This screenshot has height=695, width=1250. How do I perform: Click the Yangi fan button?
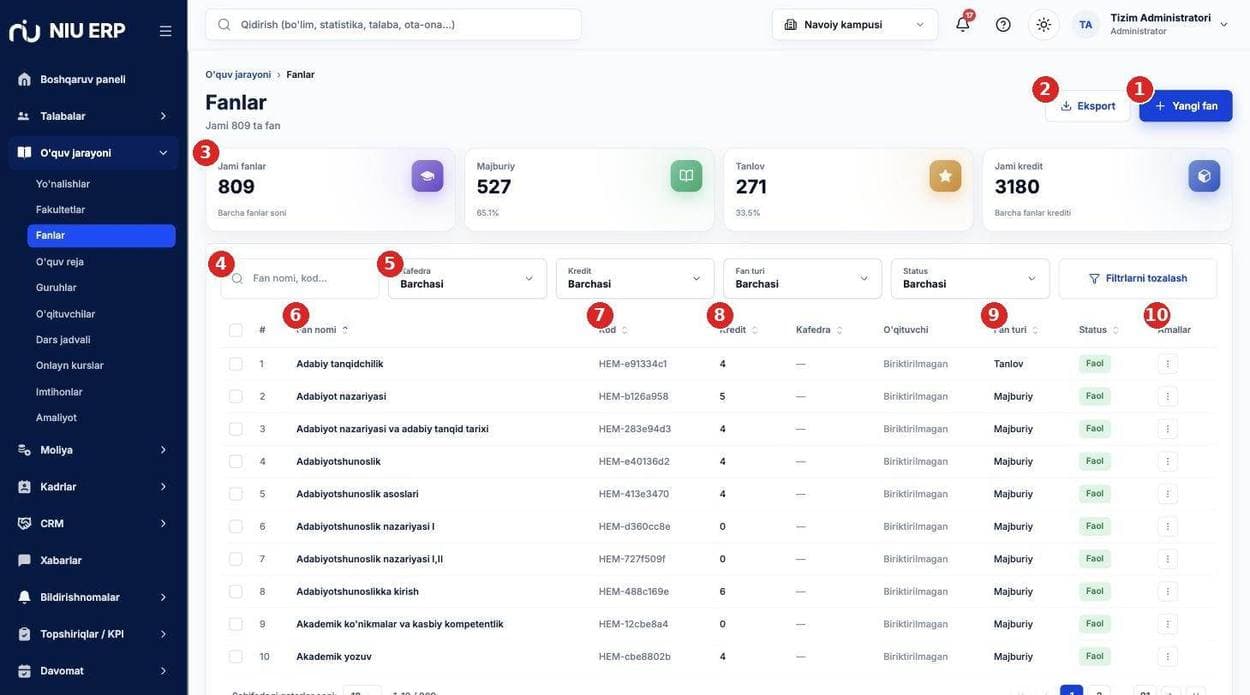point(1186,106)
